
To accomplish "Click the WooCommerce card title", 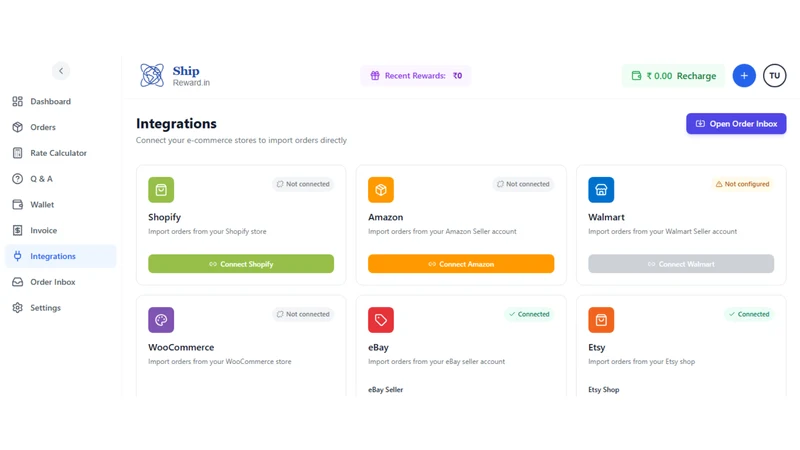I will pyautogui.click(x=181, y=347).
